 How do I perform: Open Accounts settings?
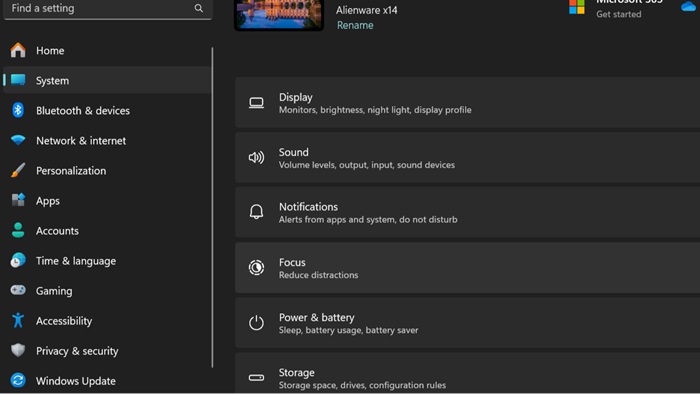pos(107,231)
